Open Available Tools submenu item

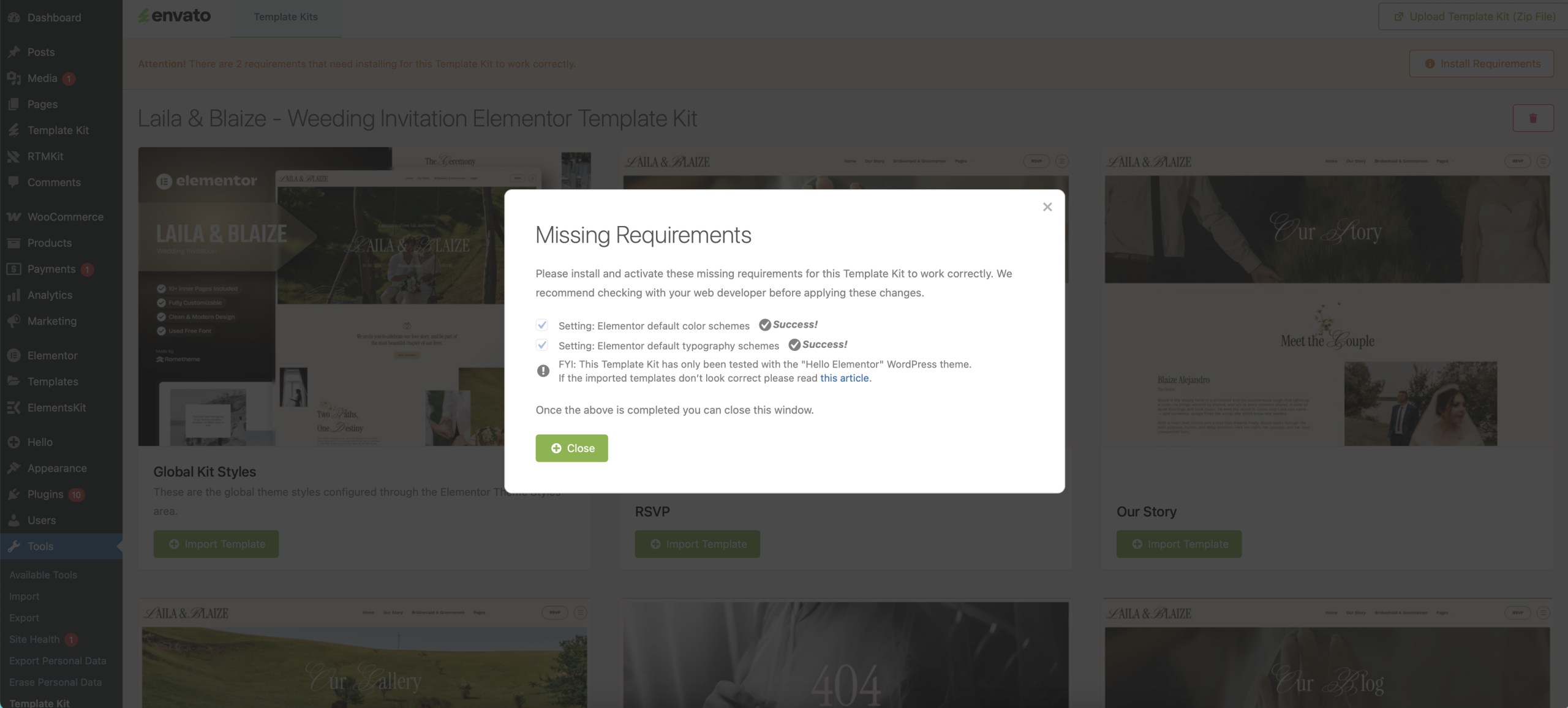pos(43,574)
